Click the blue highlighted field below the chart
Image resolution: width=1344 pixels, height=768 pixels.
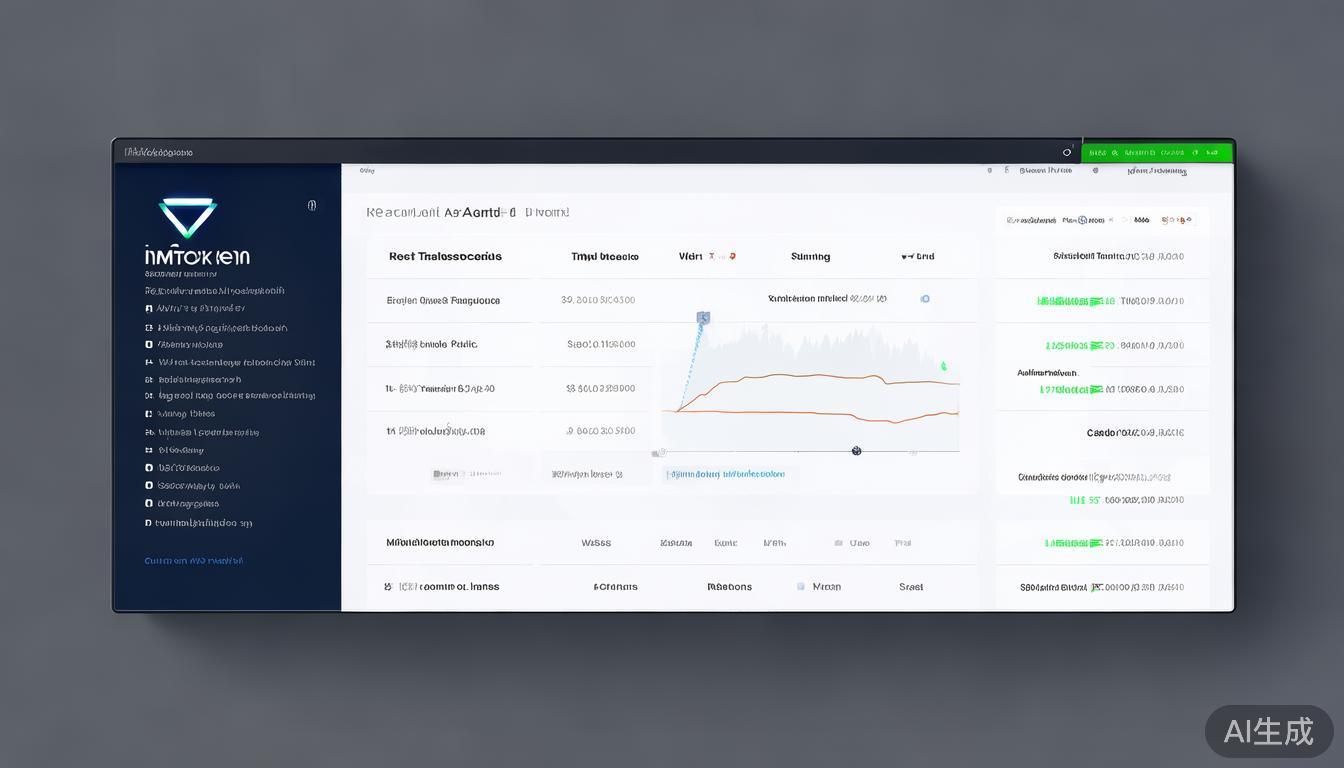coord(726,474)
